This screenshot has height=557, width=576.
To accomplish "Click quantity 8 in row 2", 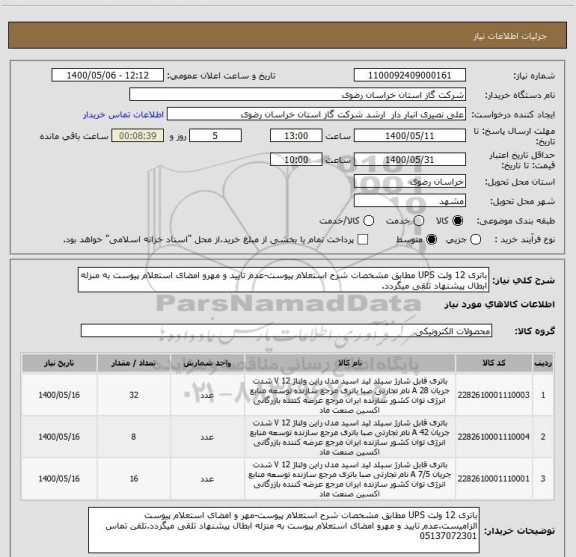I will pos(134,437).
